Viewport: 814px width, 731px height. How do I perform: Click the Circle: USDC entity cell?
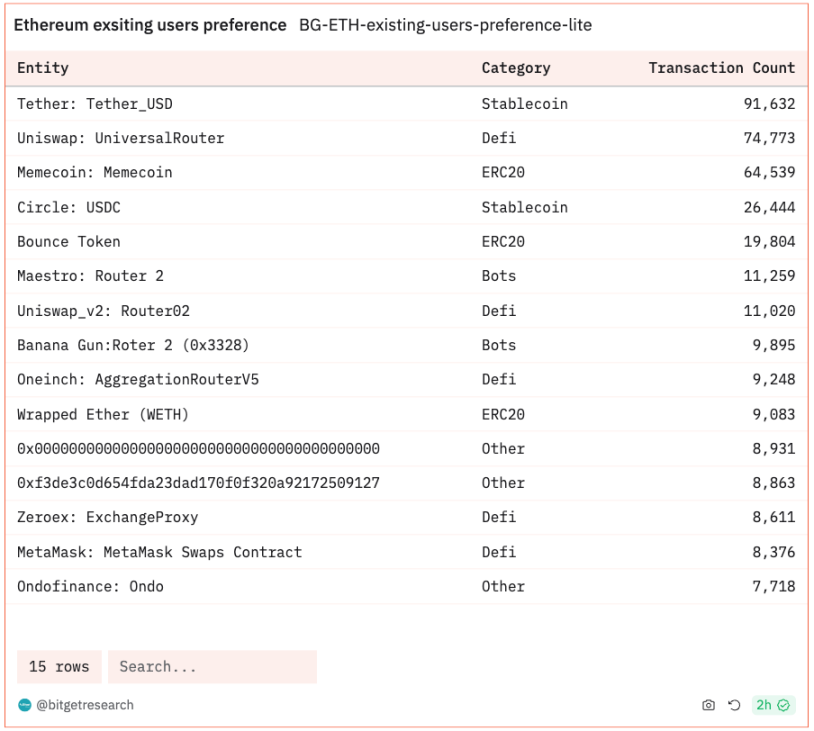click(x=68, y=207)
